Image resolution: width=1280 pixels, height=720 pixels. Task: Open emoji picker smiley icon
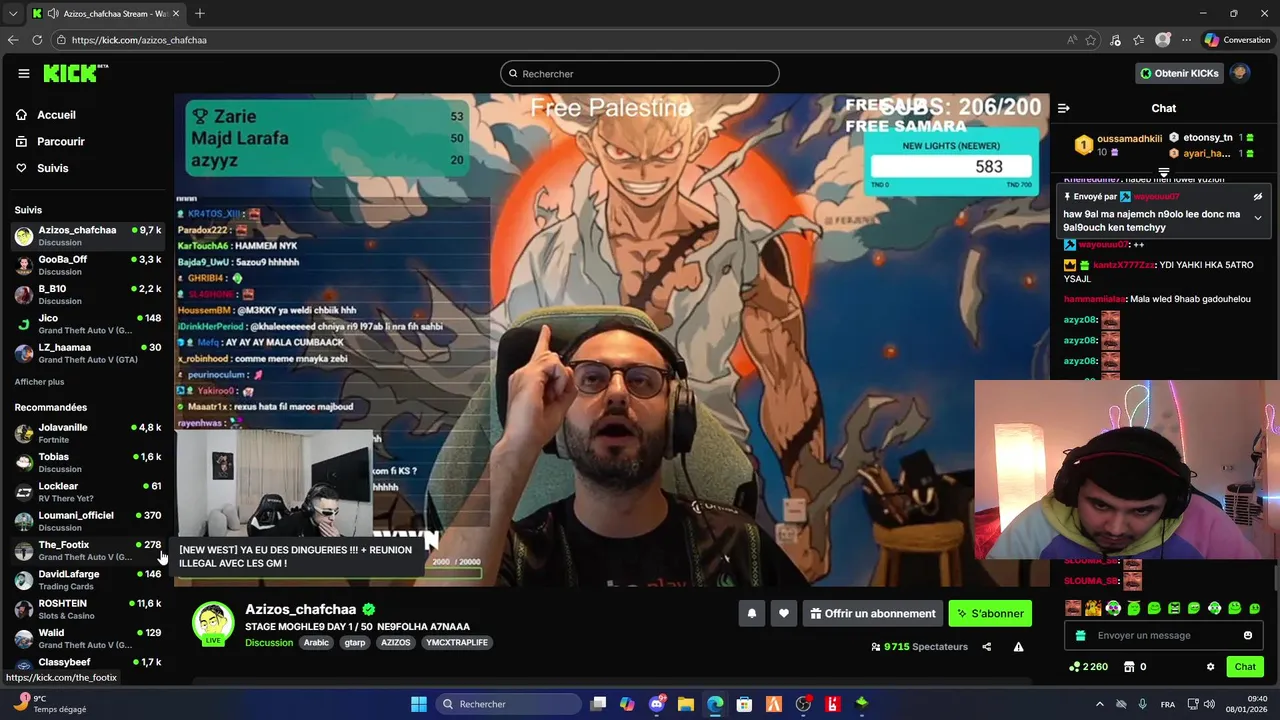point(1248,636)
